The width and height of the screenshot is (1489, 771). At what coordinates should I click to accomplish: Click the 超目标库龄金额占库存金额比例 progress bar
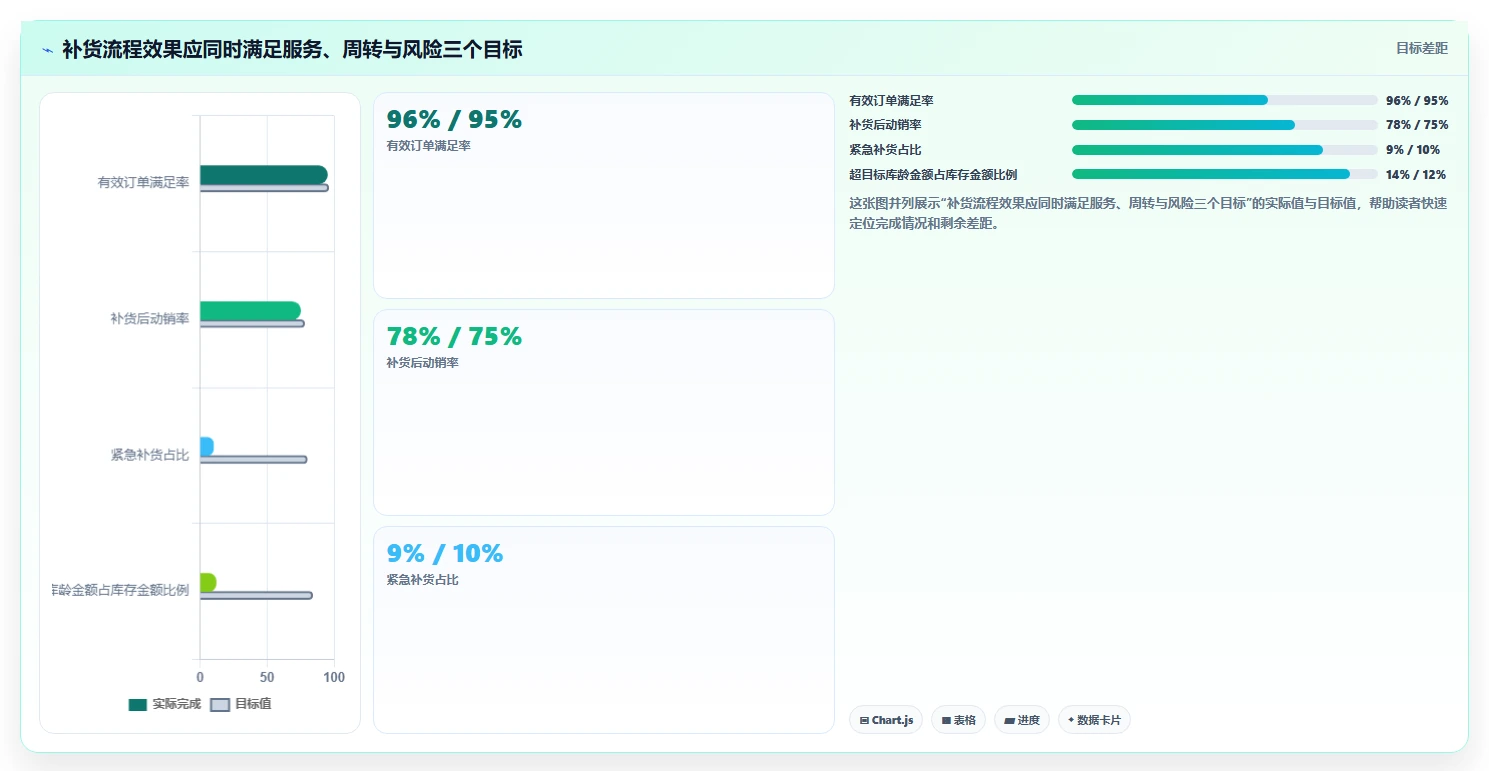[1224, 174]
